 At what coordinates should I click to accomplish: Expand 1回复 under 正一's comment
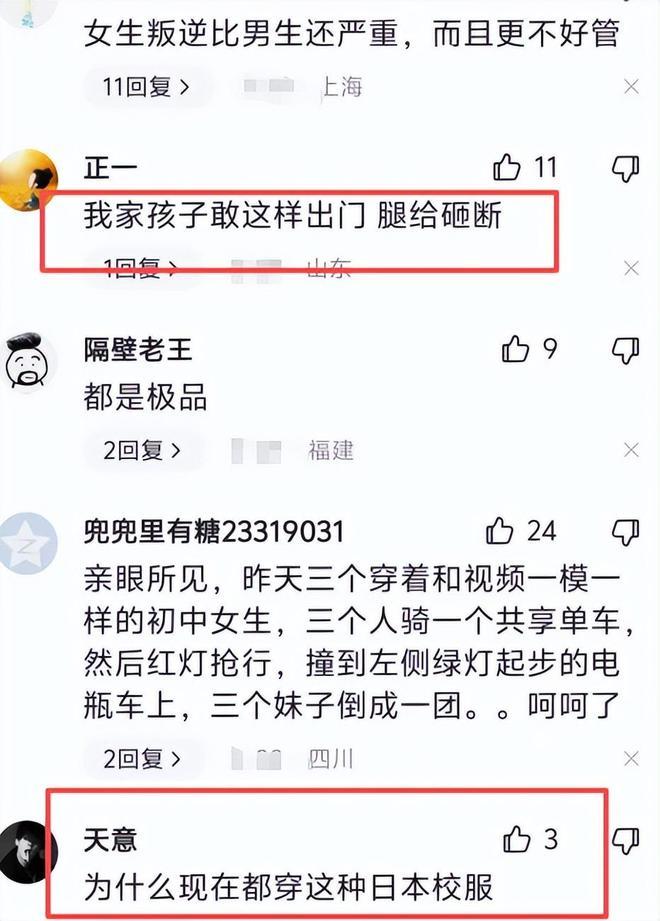pos(140,268)
